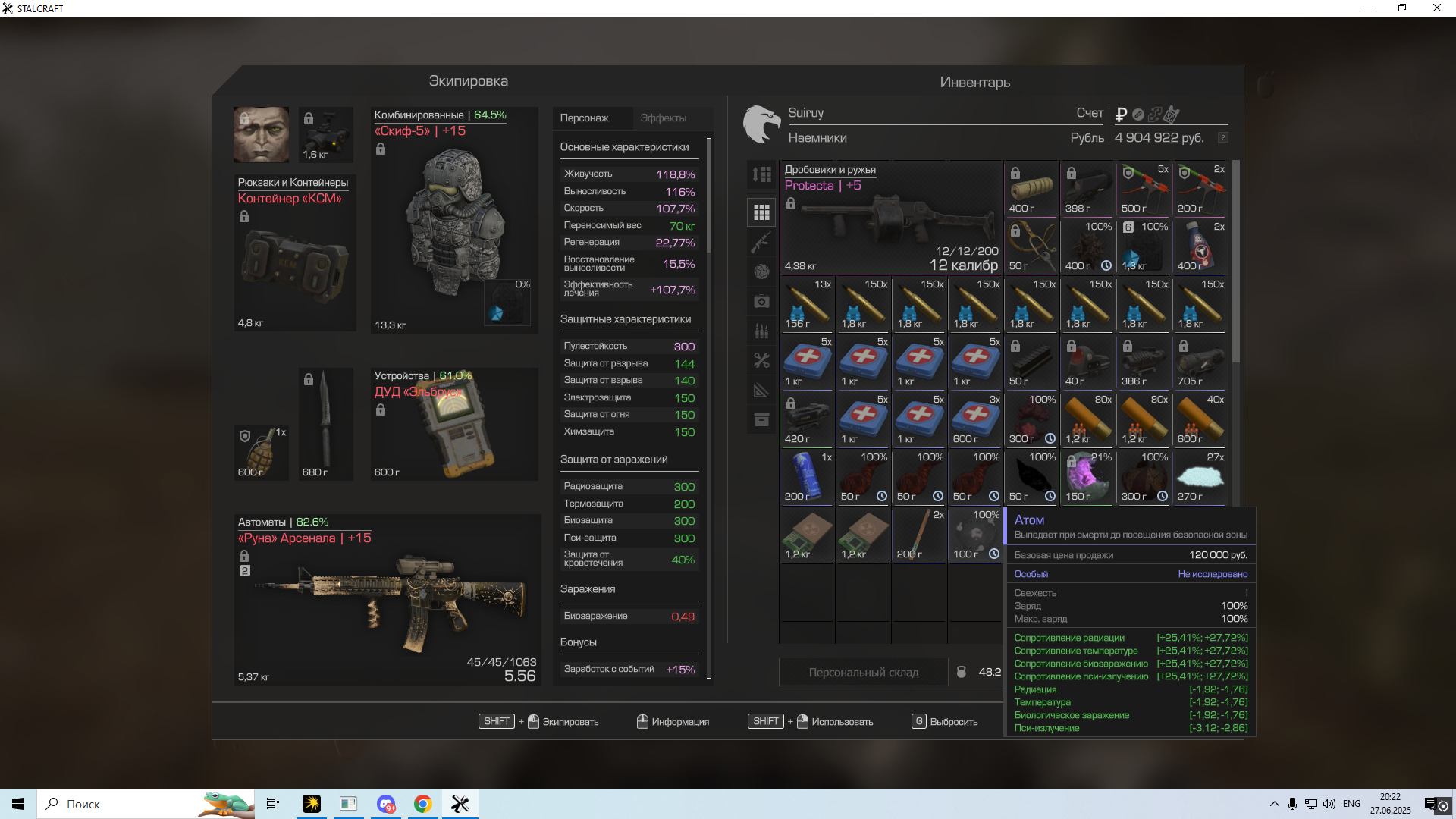Click the Protecta shotgun item
This screenshot has width=1456, height=819.
[891, 218]
